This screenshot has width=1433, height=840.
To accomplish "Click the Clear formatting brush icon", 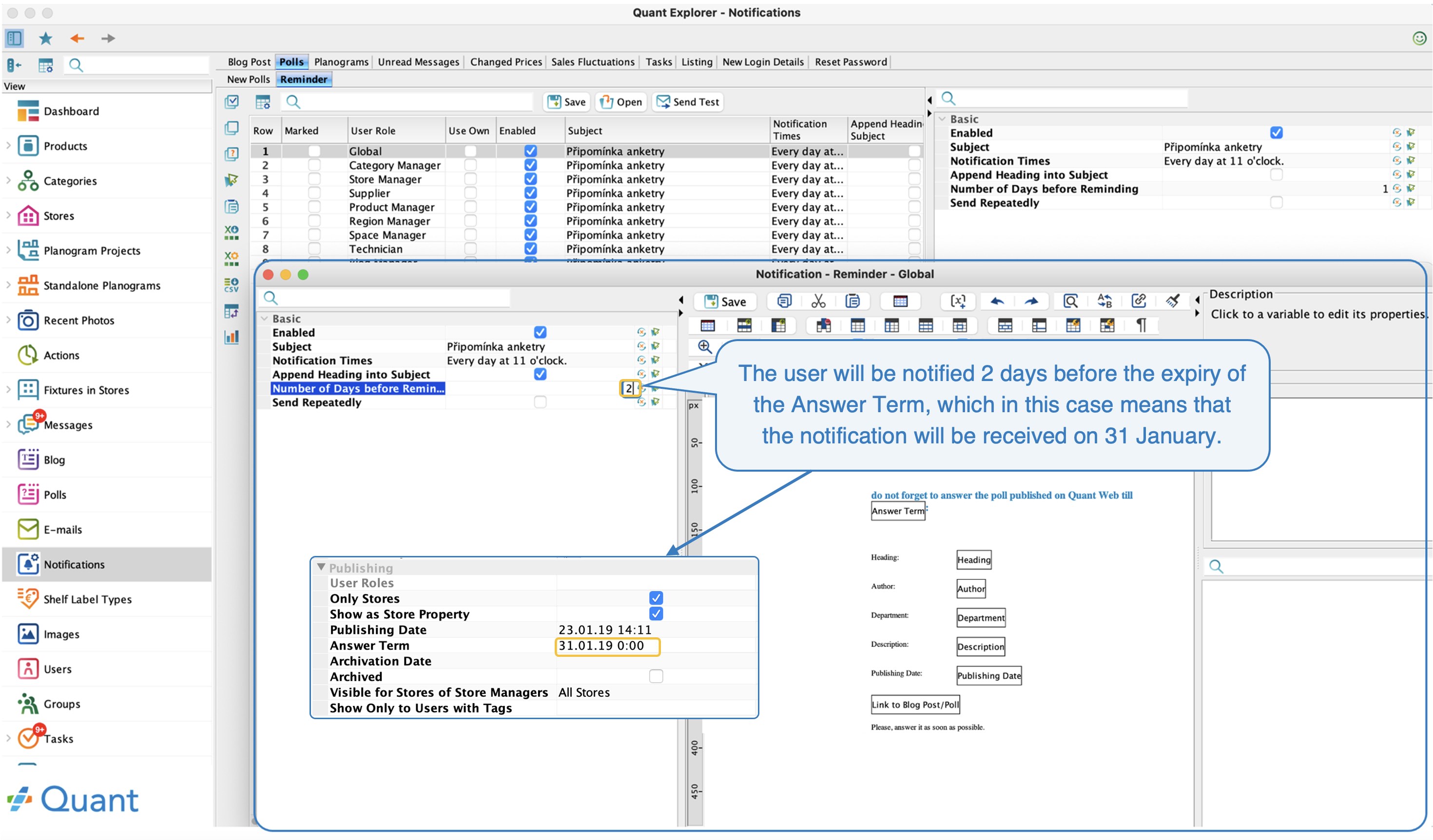I will point(1173,301).
